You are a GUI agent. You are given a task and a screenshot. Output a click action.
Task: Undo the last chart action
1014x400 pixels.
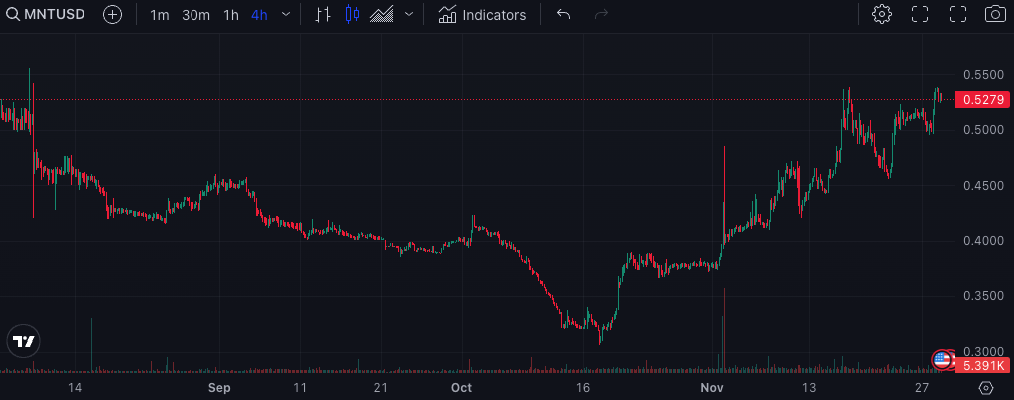pyautogui.click(x=563, y=14)
